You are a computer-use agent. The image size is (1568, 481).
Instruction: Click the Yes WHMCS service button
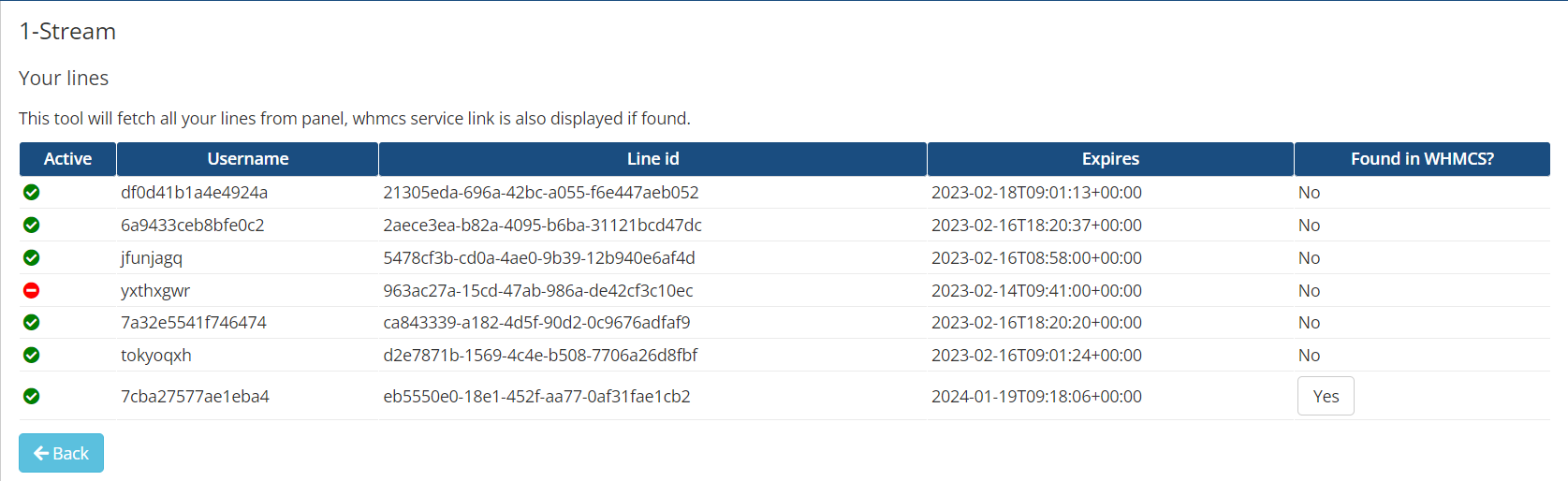coord(1326,396)
